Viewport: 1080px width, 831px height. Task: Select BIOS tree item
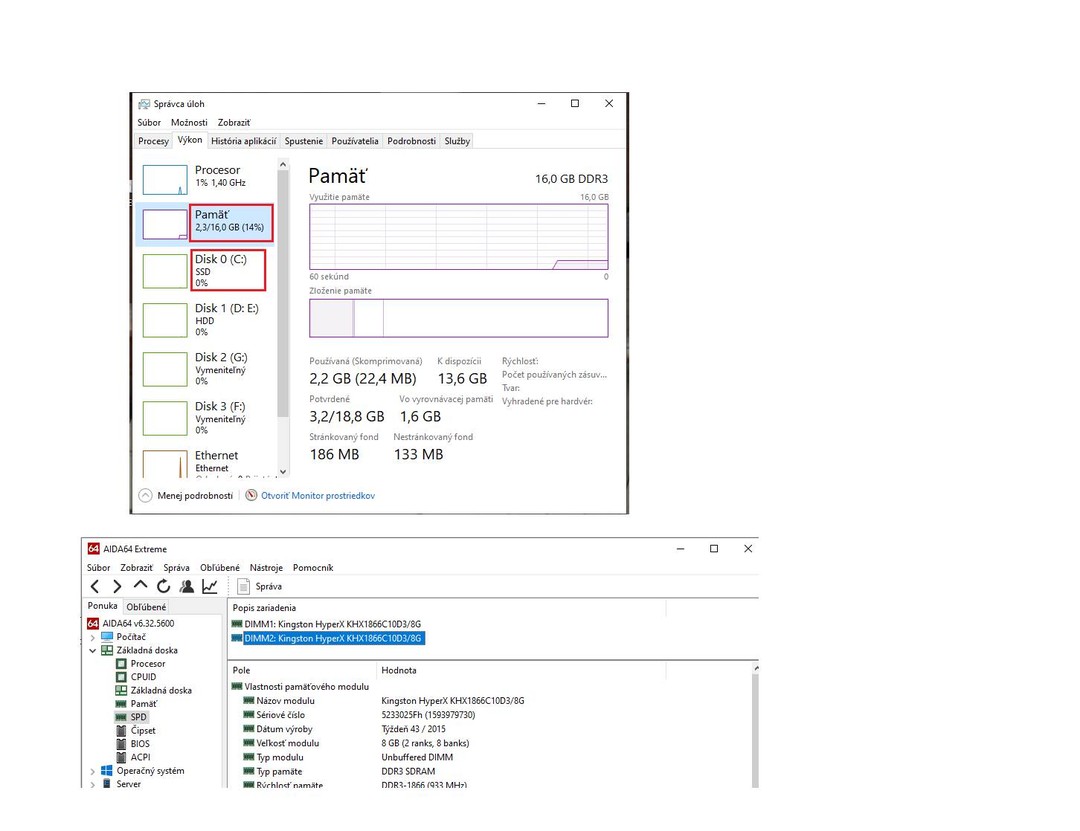[133, 744]
